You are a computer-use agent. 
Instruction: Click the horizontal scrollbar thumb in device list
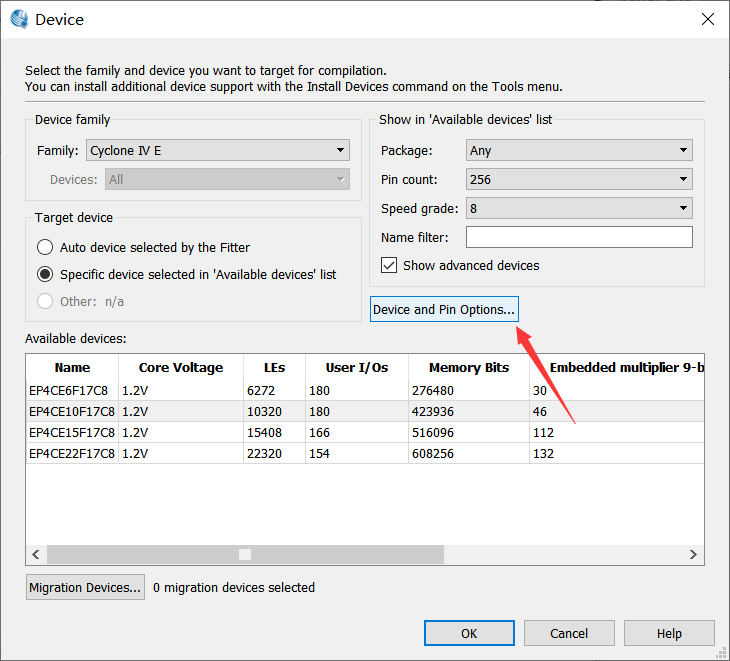pos(244,554)
